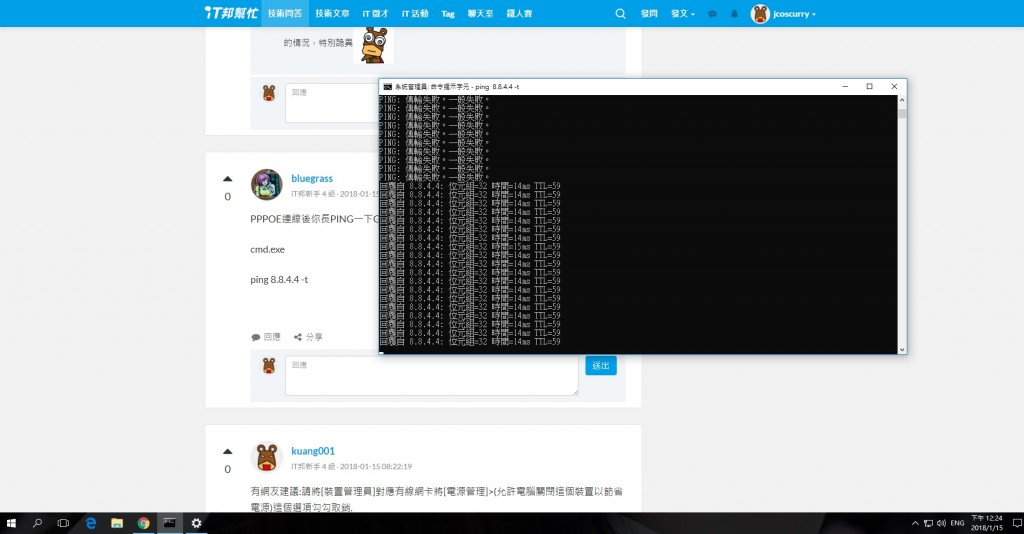Click the 發問 link in navbar
This screenshot has width=1024, height=534.
(x=649, y=13)
